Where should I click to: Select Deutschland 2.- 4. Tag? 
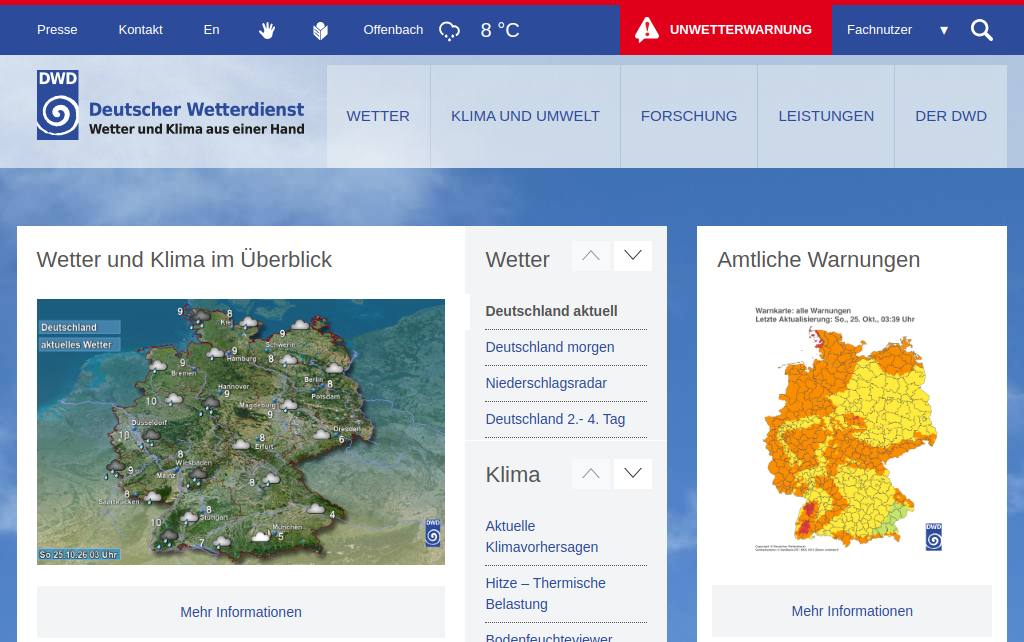tap(555, 419)
